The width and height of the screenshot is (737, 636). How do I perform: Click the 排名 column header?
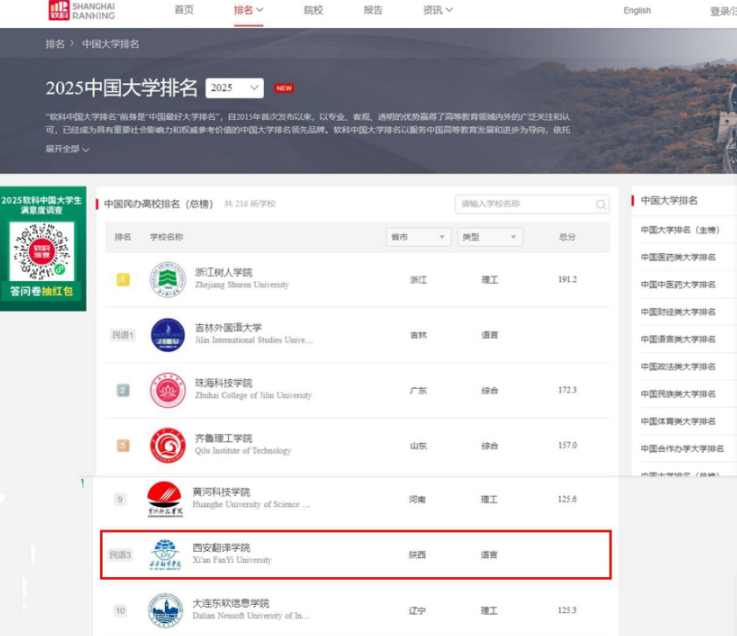(x=123, y=237)
